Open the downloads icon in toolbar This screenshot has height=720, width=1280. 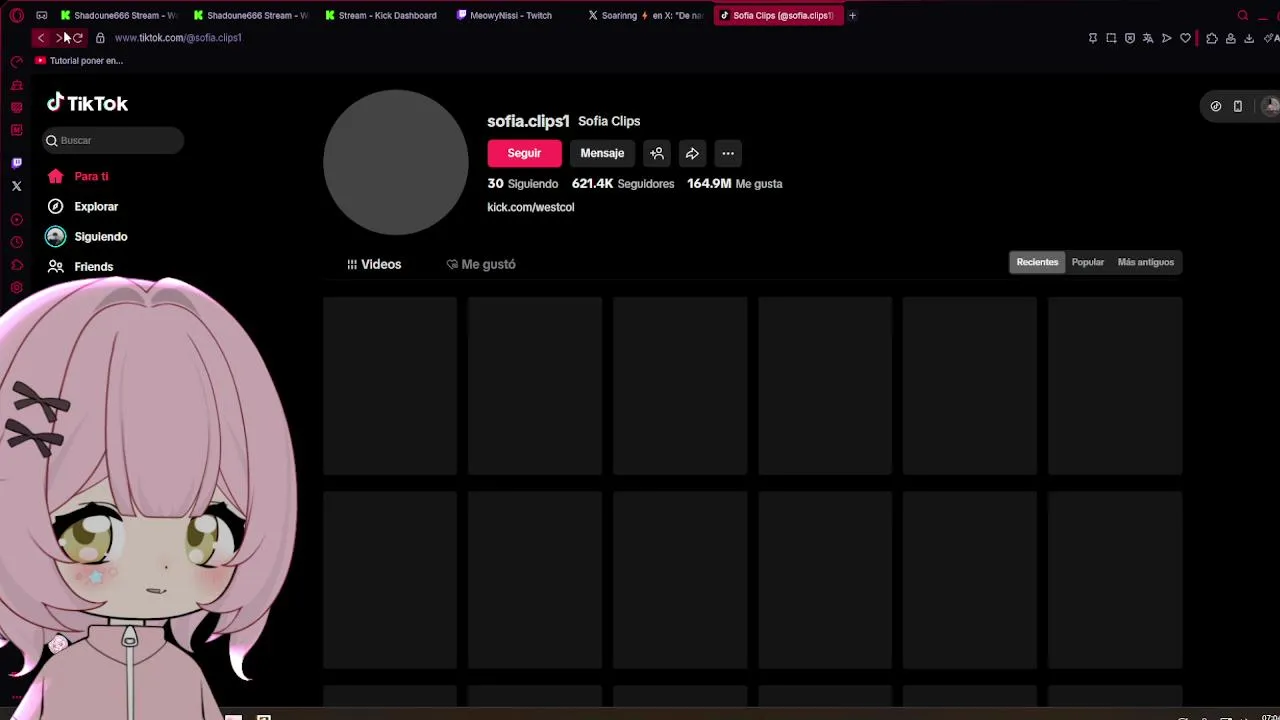[x=1249, y=38]
